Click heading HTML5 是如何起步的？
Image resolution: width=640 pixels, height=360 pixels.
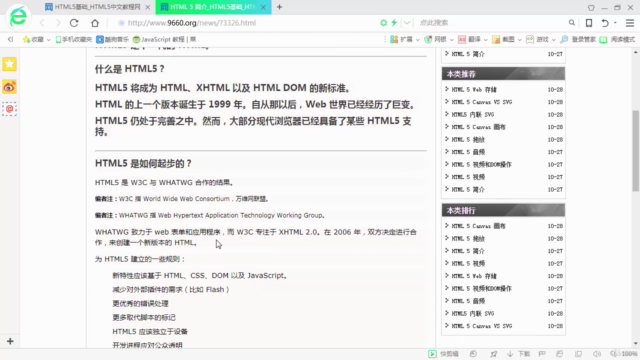[x=144, y=163]
